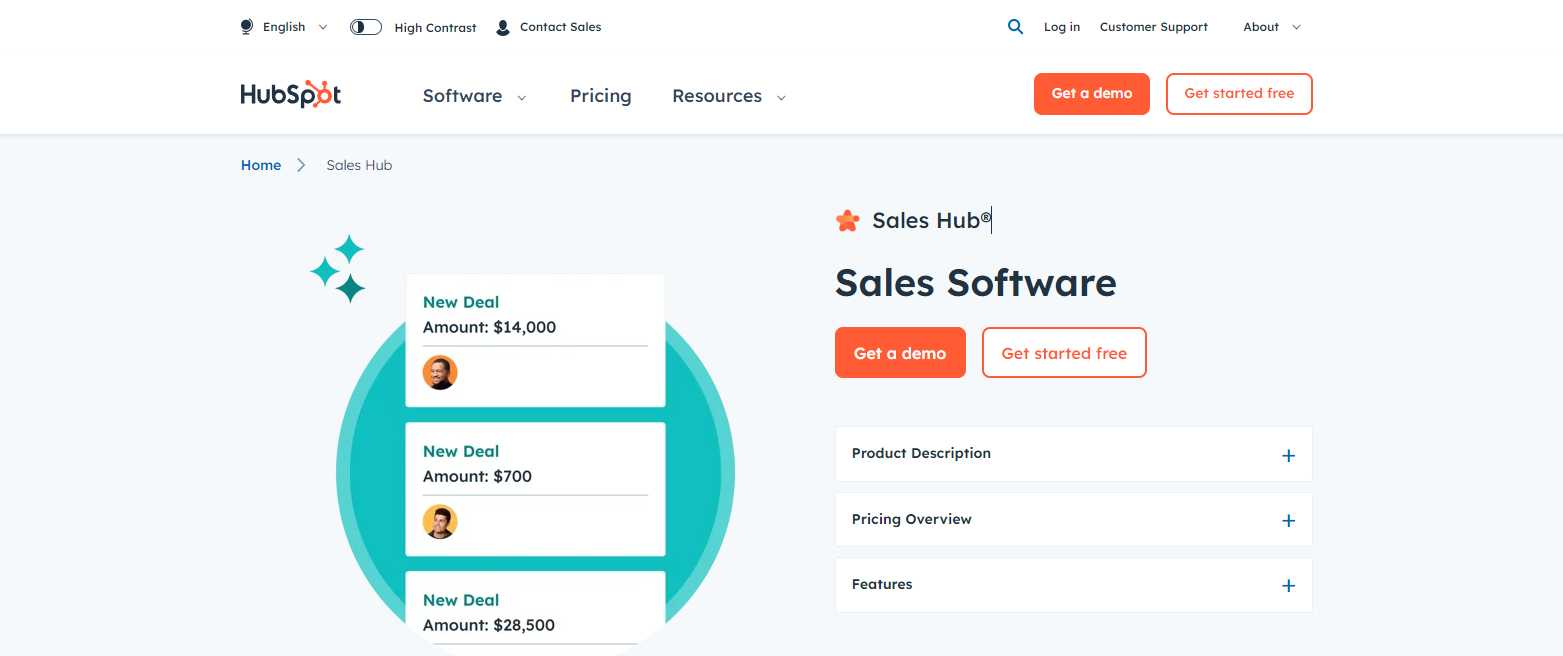Image resolution: width=1563 pixels, height=656 pixels.
Task: Click the breadcrumb chevron after Home
Action: click(301, 165)
